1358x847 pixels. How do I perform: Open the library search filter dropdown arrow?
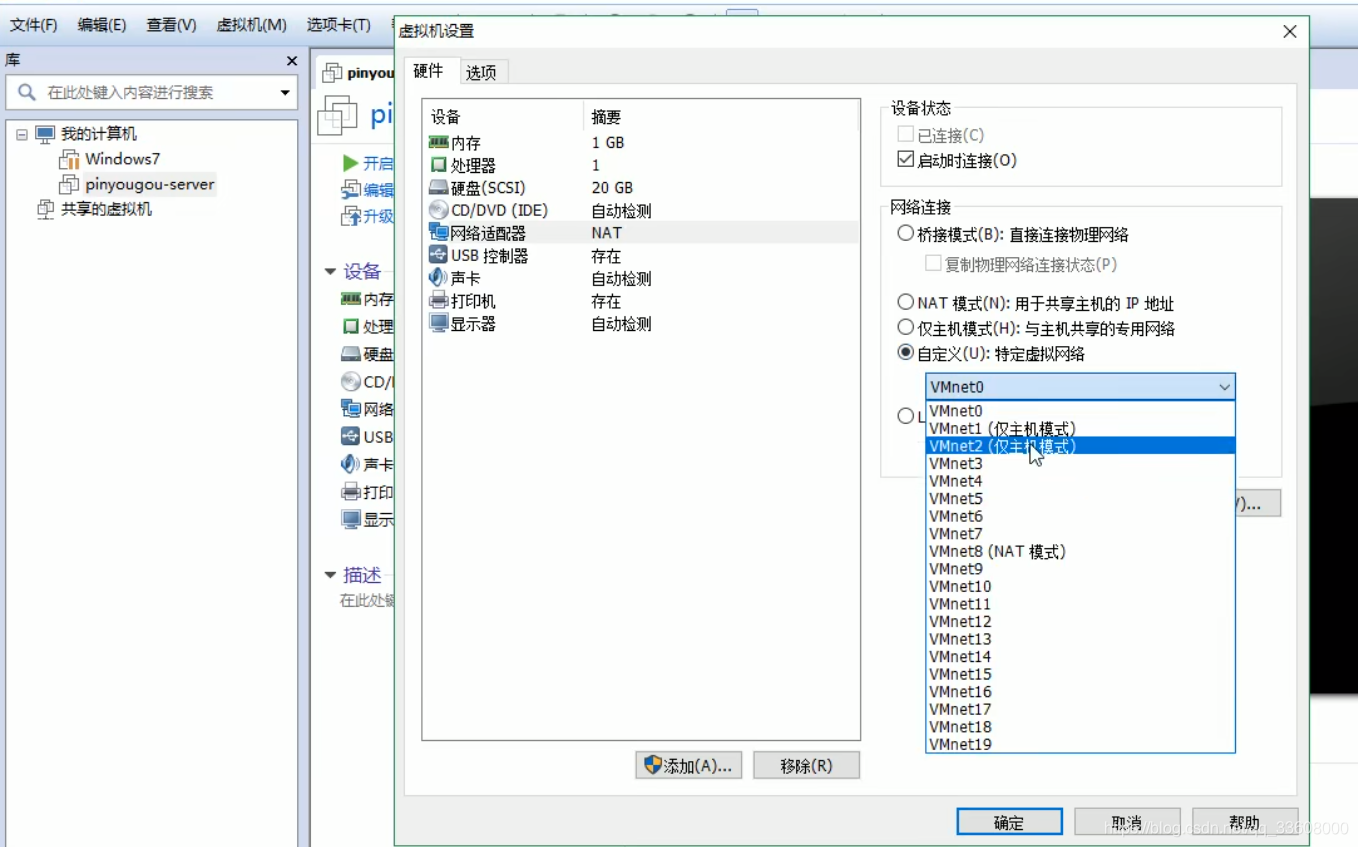click(285, 93)
